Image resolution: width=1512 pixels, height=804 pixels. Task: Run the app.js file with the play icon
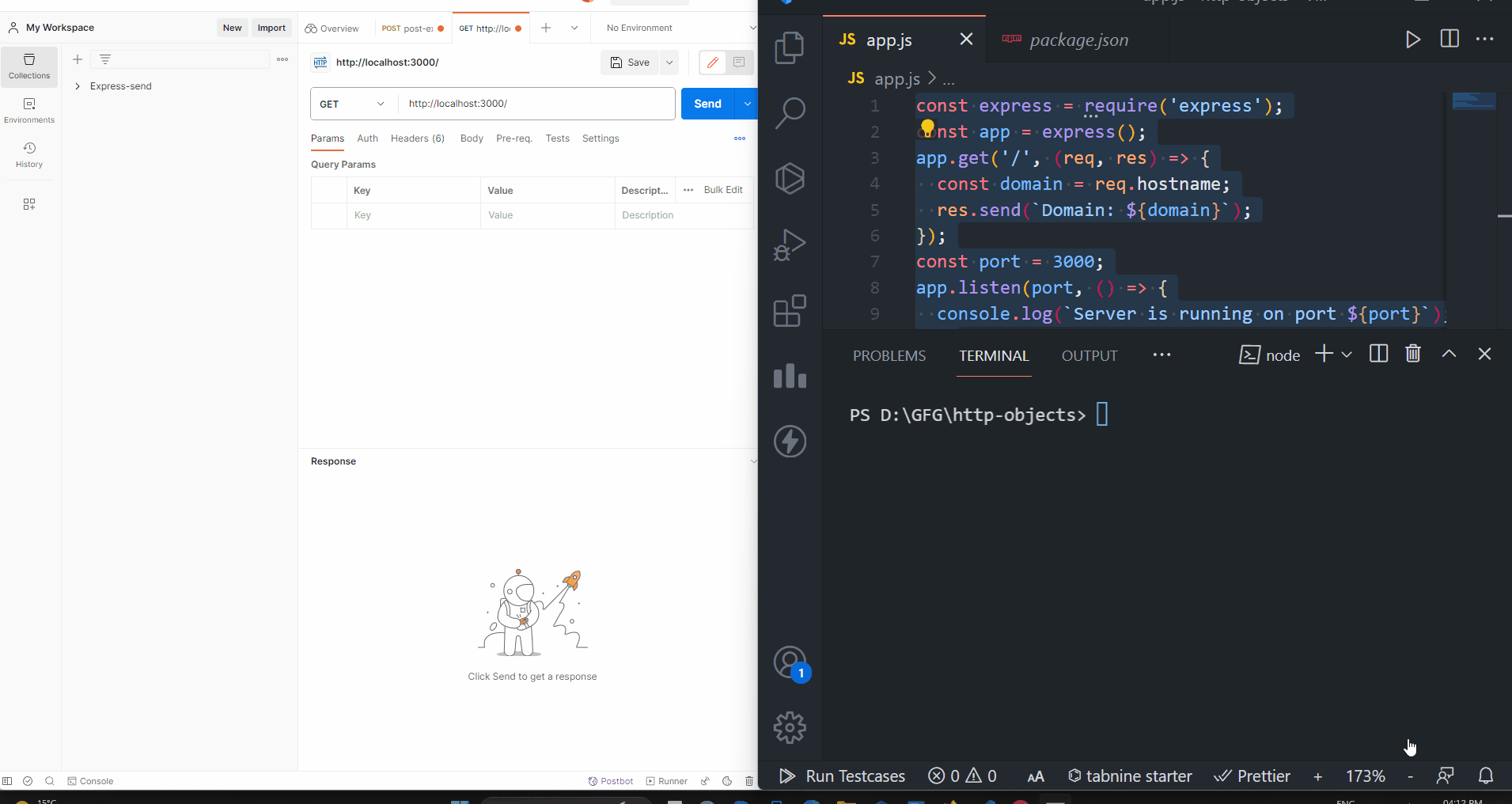(x=1413, y=40)
